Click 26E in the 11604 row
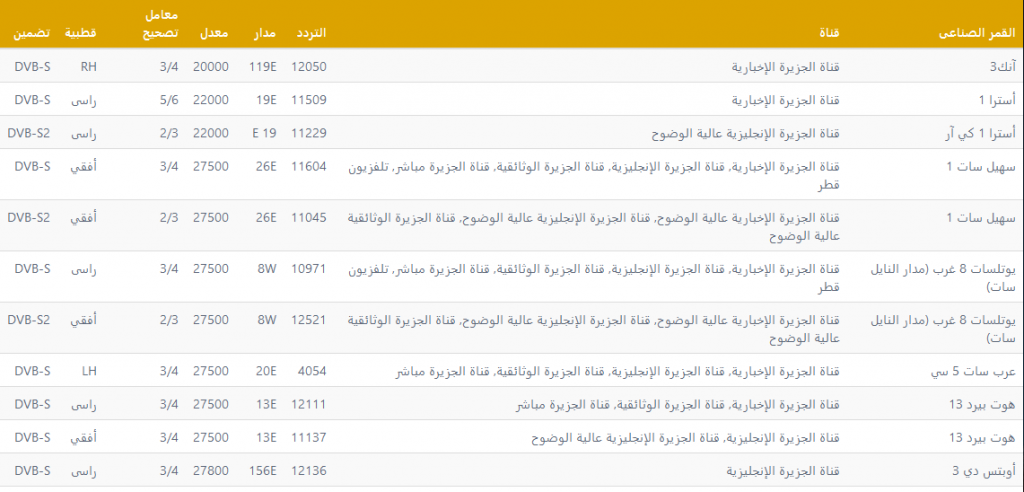This screenshot has height=492, width=1024. coord(266,167)
